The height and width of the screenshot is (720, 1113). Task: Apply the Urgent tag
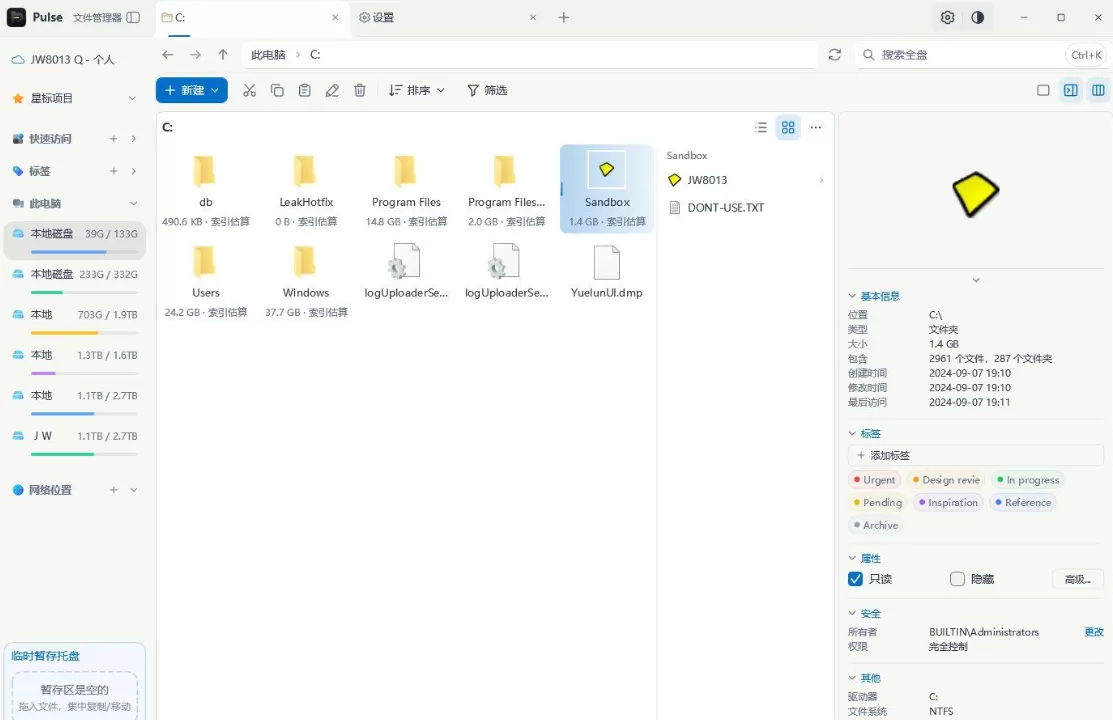point(874,480)
